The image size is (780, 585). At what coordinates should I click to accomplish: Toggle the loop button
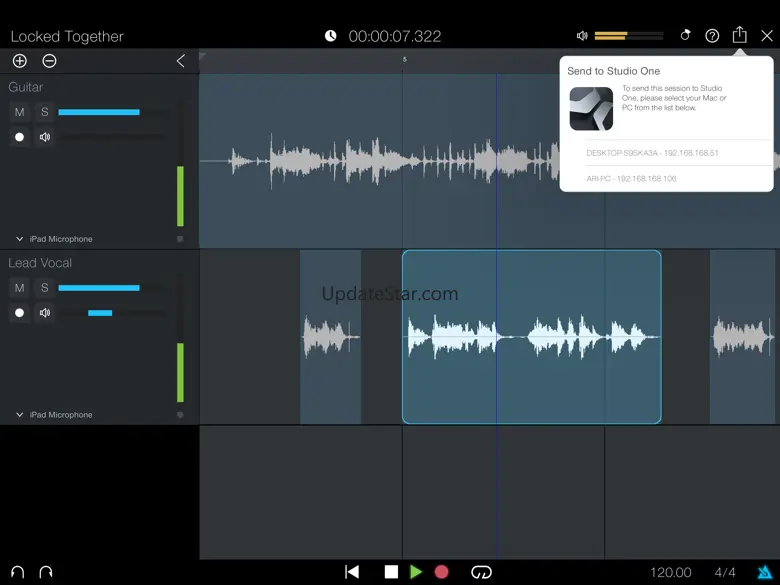[x=481, y=572]
